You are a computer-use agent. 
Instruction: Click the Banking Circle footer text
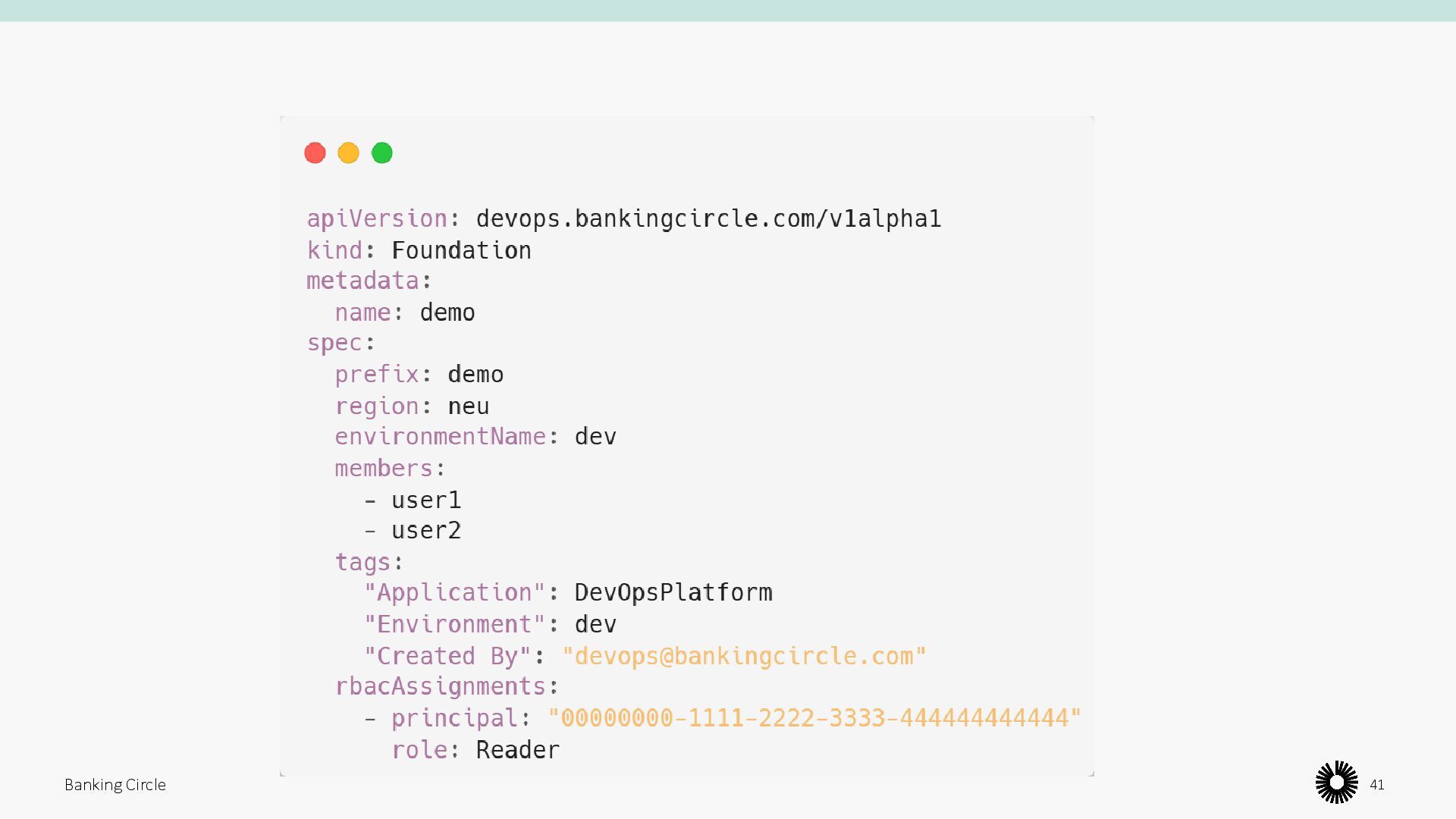tap(115, 785)
